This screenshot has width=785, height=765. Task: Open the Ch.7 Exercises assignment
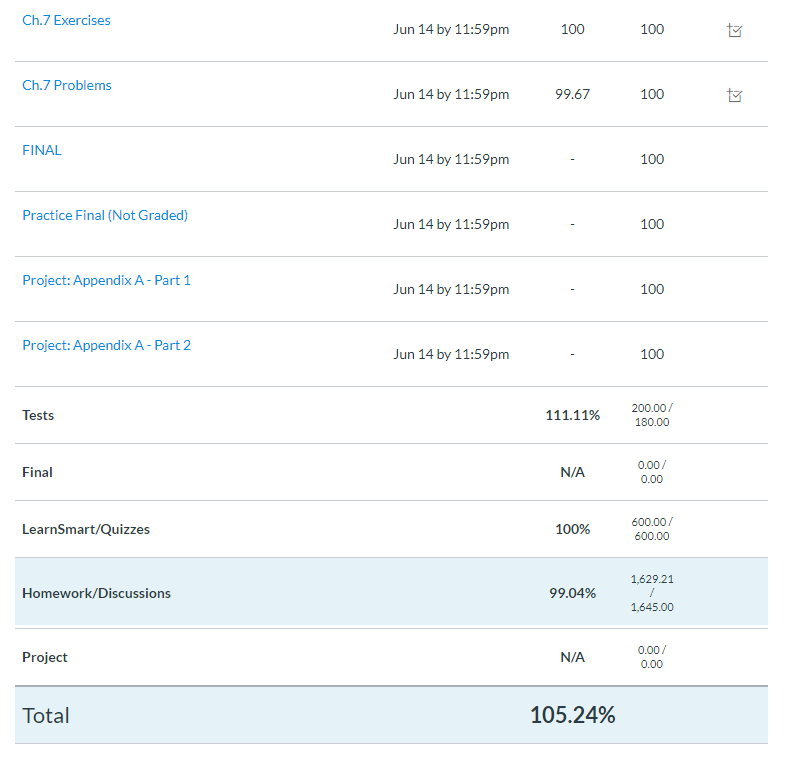[x=66, y=21]
